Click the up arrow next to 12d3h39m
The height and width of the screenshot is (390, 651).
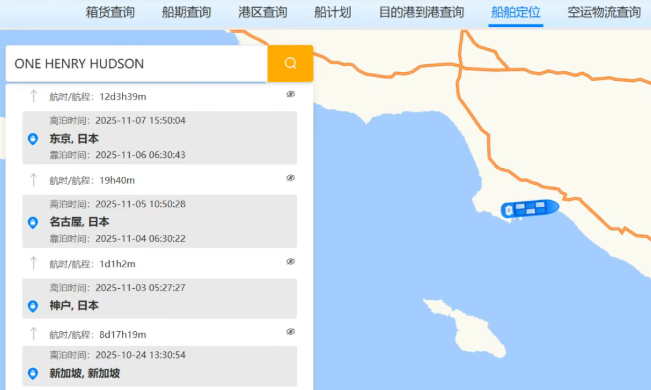(x=34, y=96)
